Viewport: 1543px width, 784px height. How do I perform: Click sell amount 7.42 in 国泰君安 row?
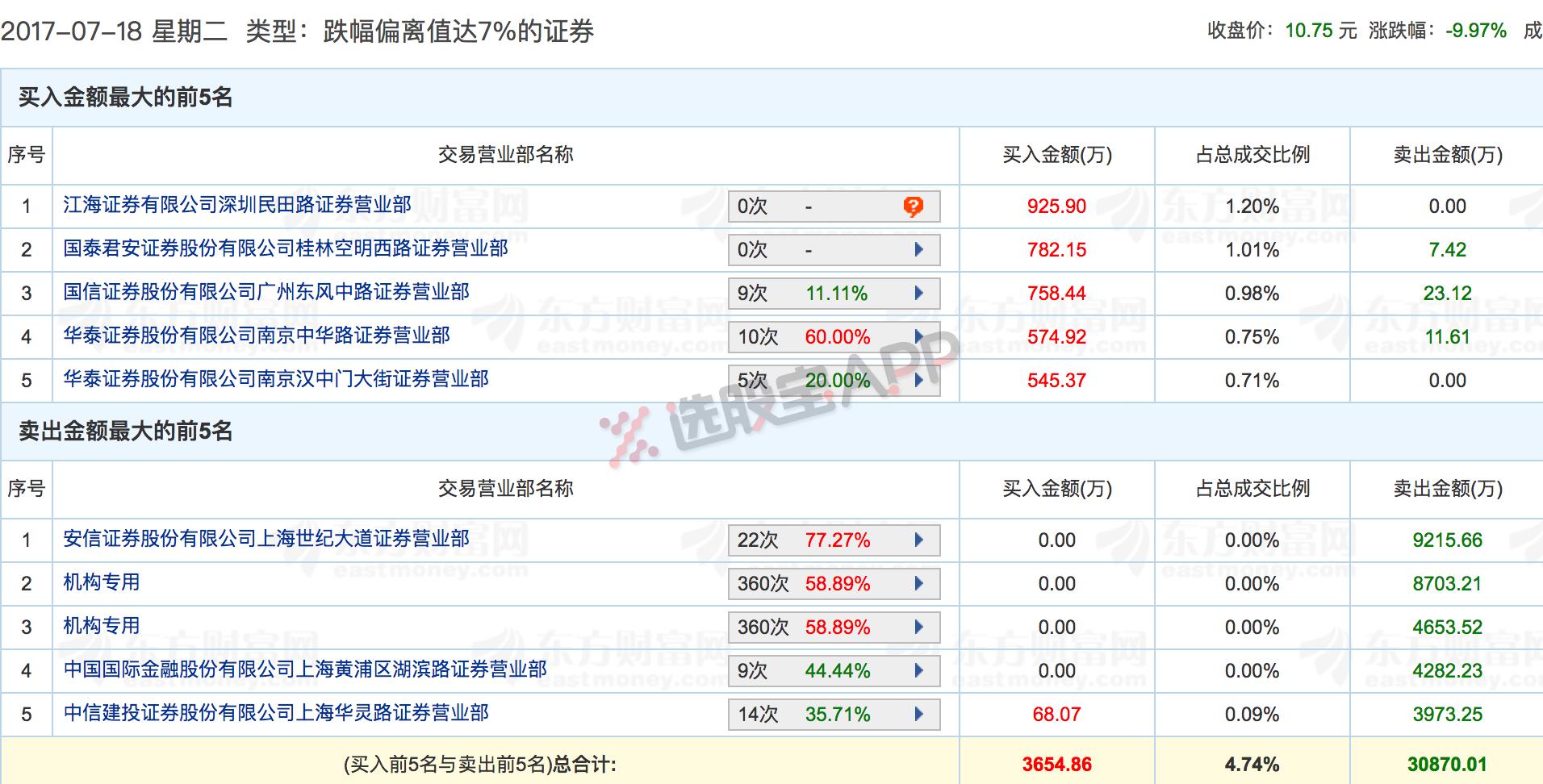click(1447, 250)
